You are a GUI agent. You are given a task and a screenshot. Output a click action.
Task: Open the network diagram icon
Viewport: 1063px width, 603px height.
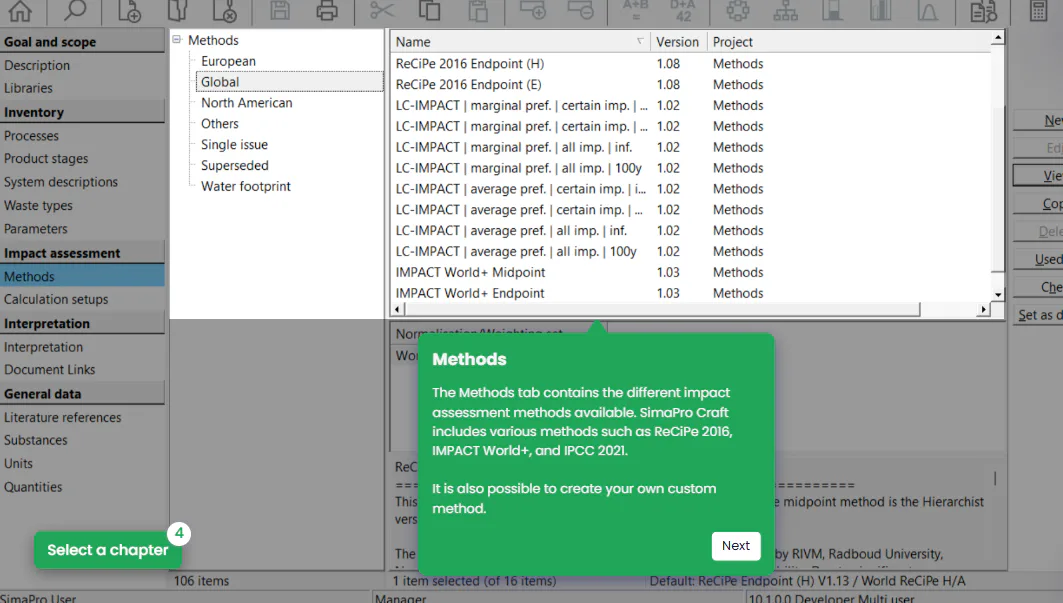[738, 10]
